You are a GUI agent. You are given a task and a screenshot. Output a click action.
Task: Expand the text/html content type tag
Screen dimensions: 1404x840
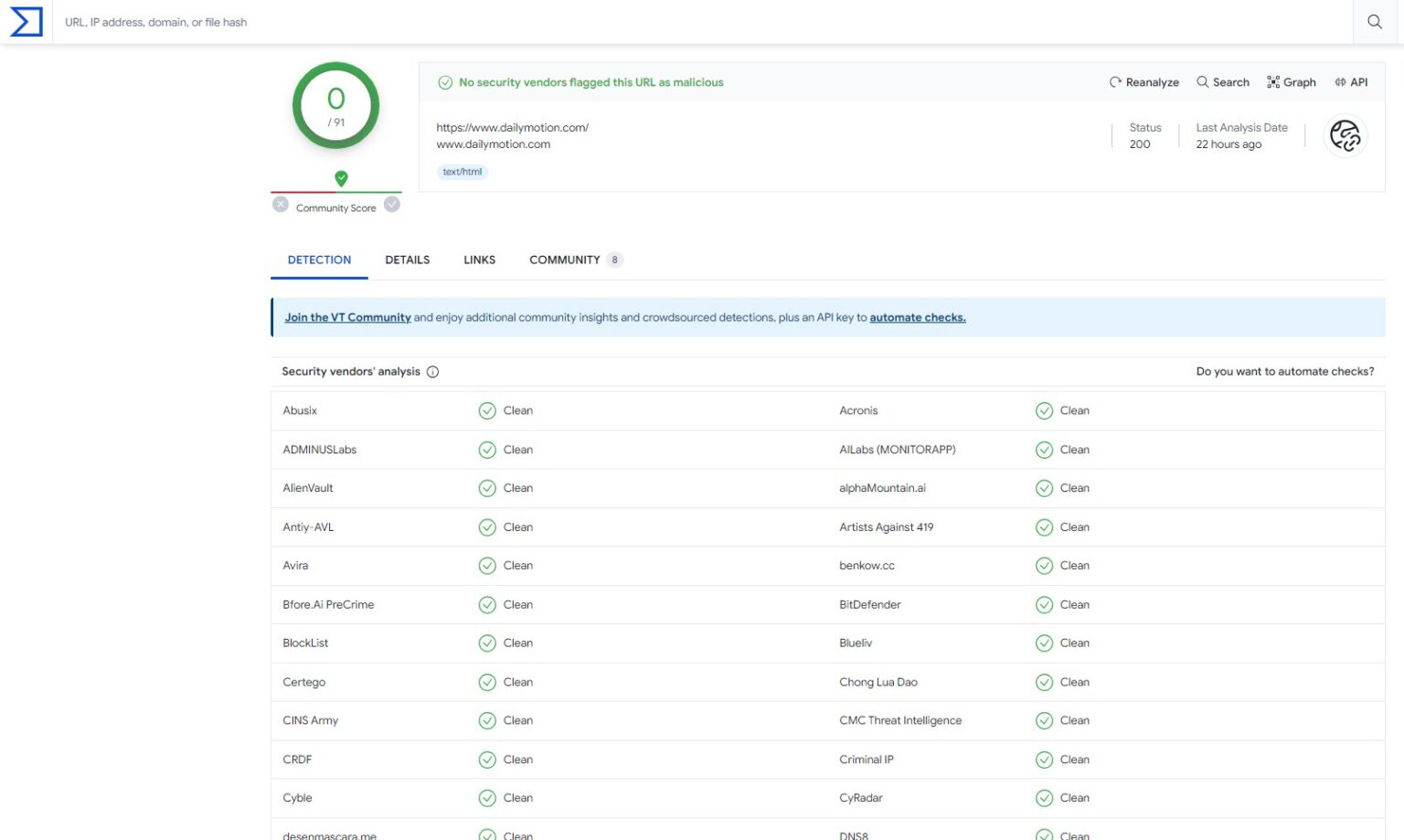(x=463, y=171)
